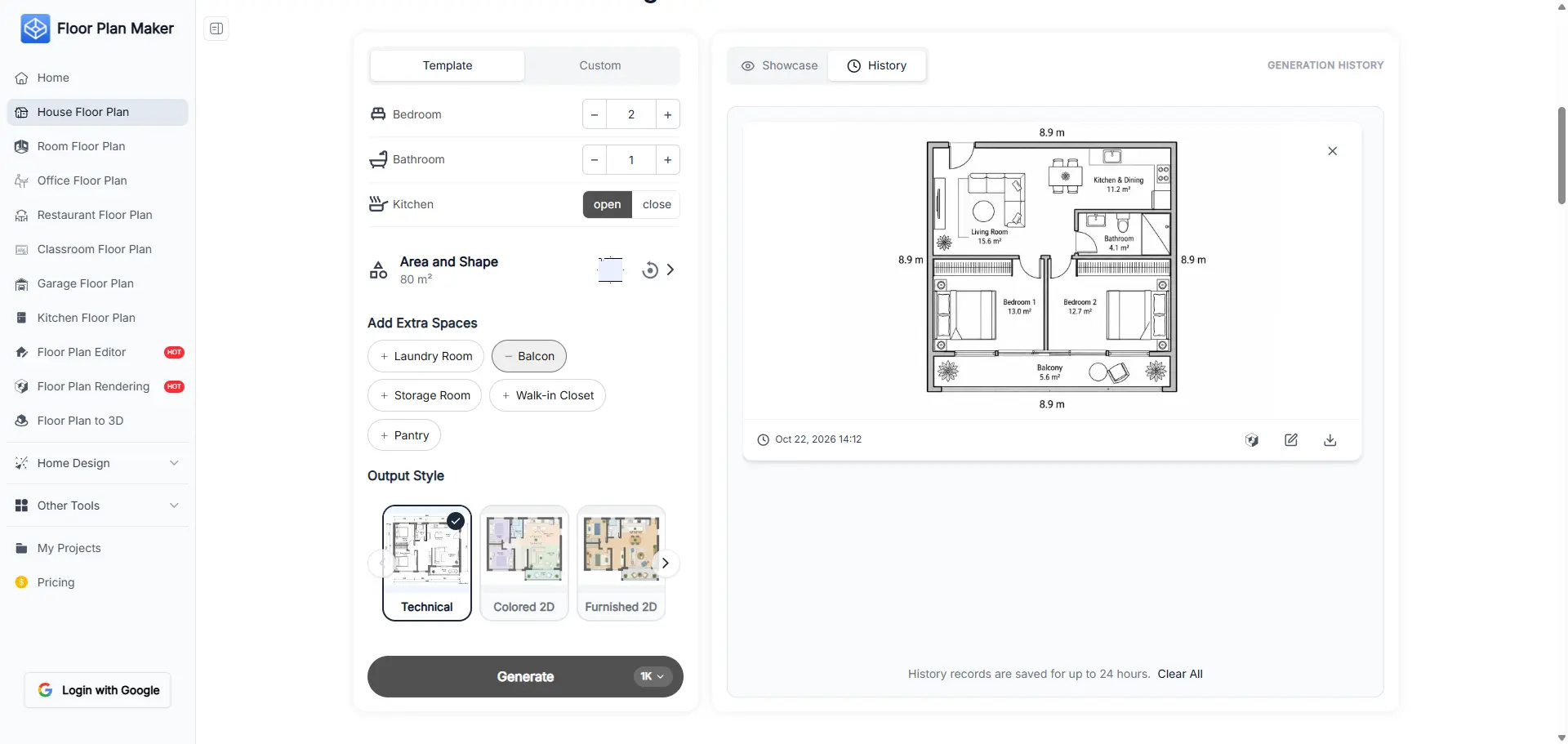1568x744 pixels.
Task: Expand the Home Design section
Action: tap(97, 463)
